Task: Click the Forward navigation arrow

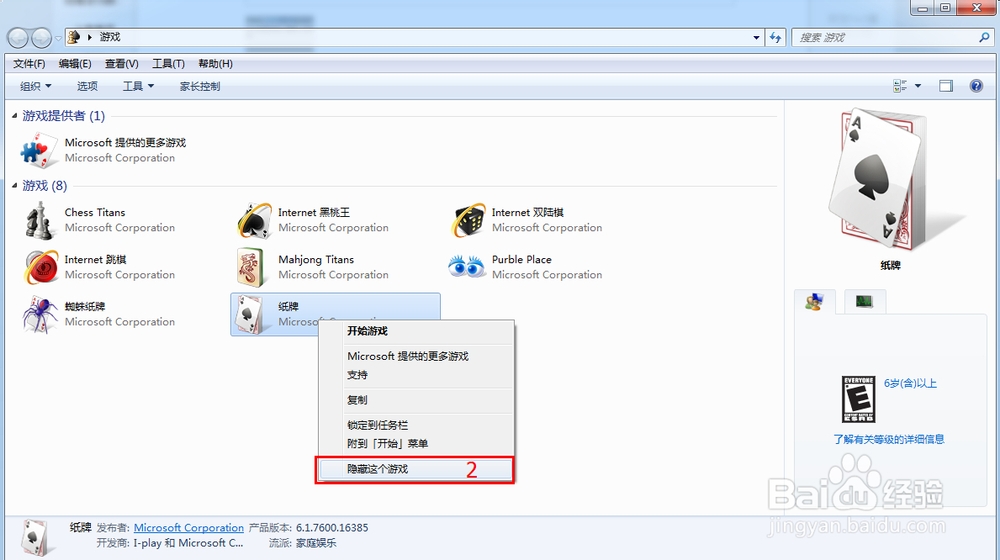Action: [x=41, y=38]
